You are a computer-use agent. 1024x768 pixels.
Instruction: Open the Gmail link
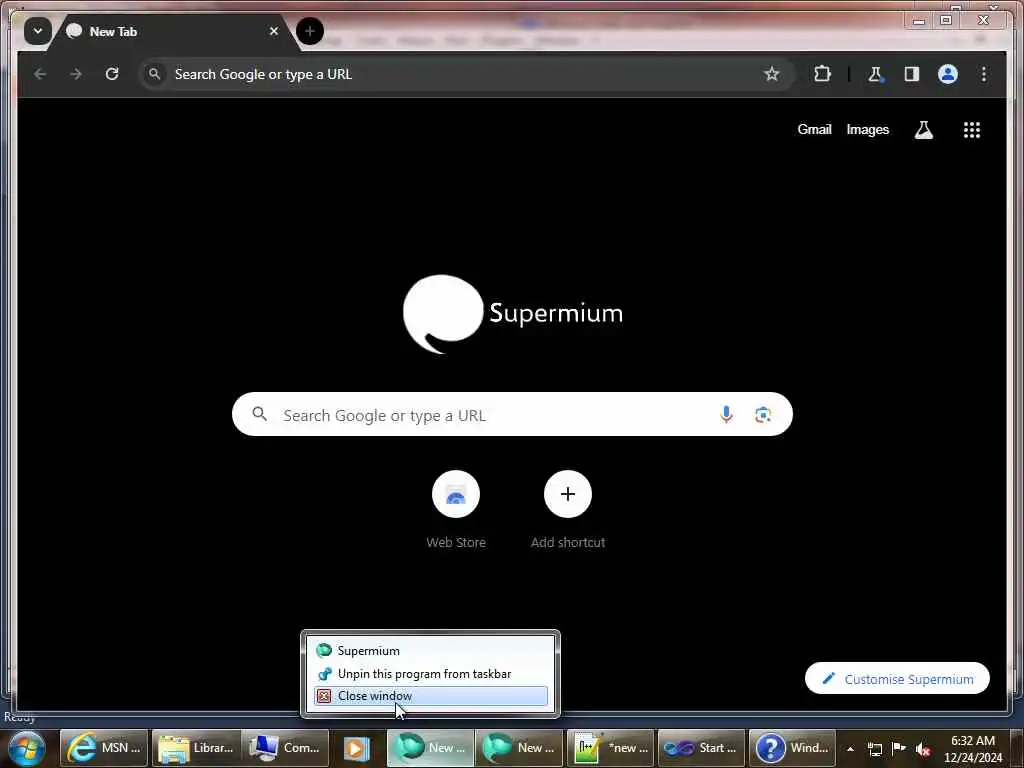pyautogui.click(x=814, y=129)
